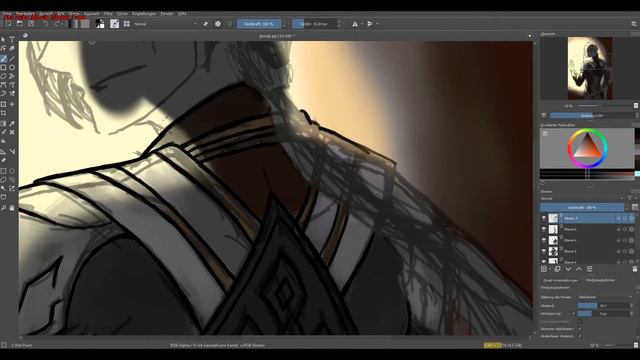Select the shape selection arrow tool

[x=3, y=40]
